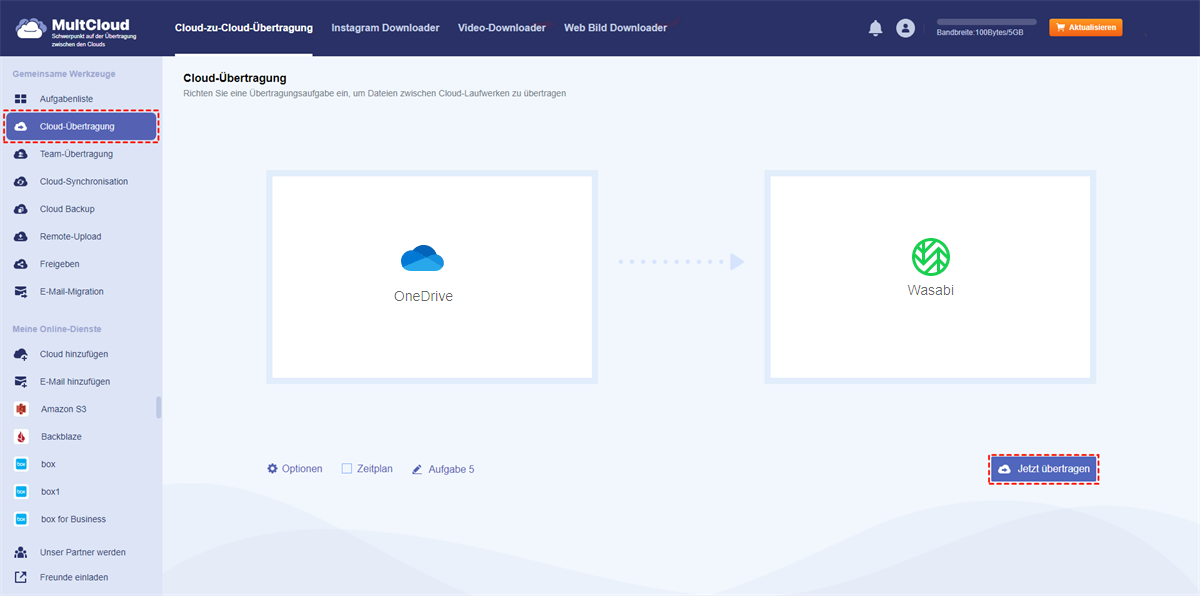Viewport: 1200px width, 596px height.
Task: Click the Cloud Backup sidebar icon
Action: click(20, 209)
